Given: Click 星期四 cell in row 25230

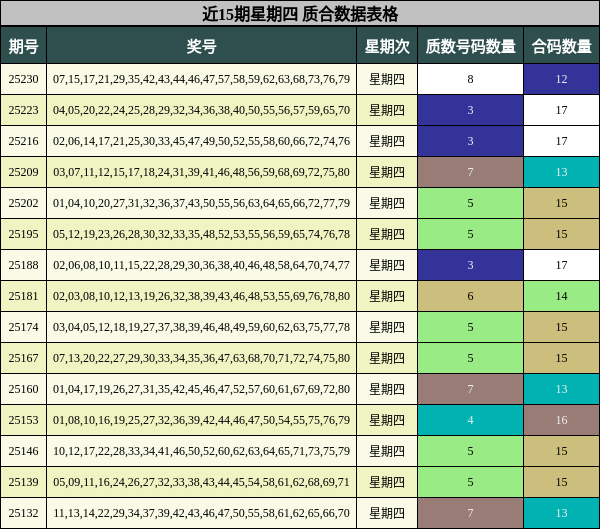Looking at the screenshot, I should [x=387, y=79].
